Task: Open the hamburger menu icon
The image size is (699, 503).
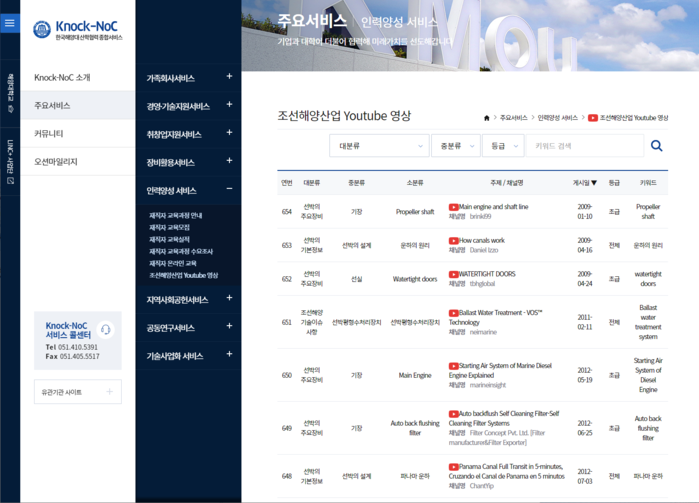Action: tap(9, 23)
